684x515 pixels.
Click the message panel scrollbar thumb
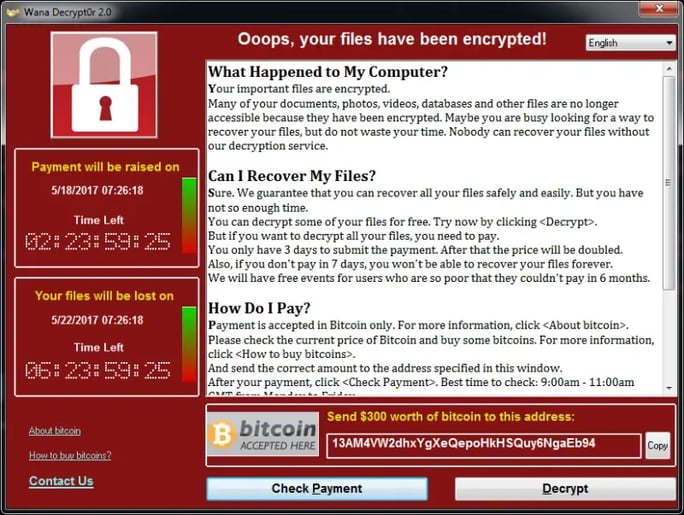point(669,183)
